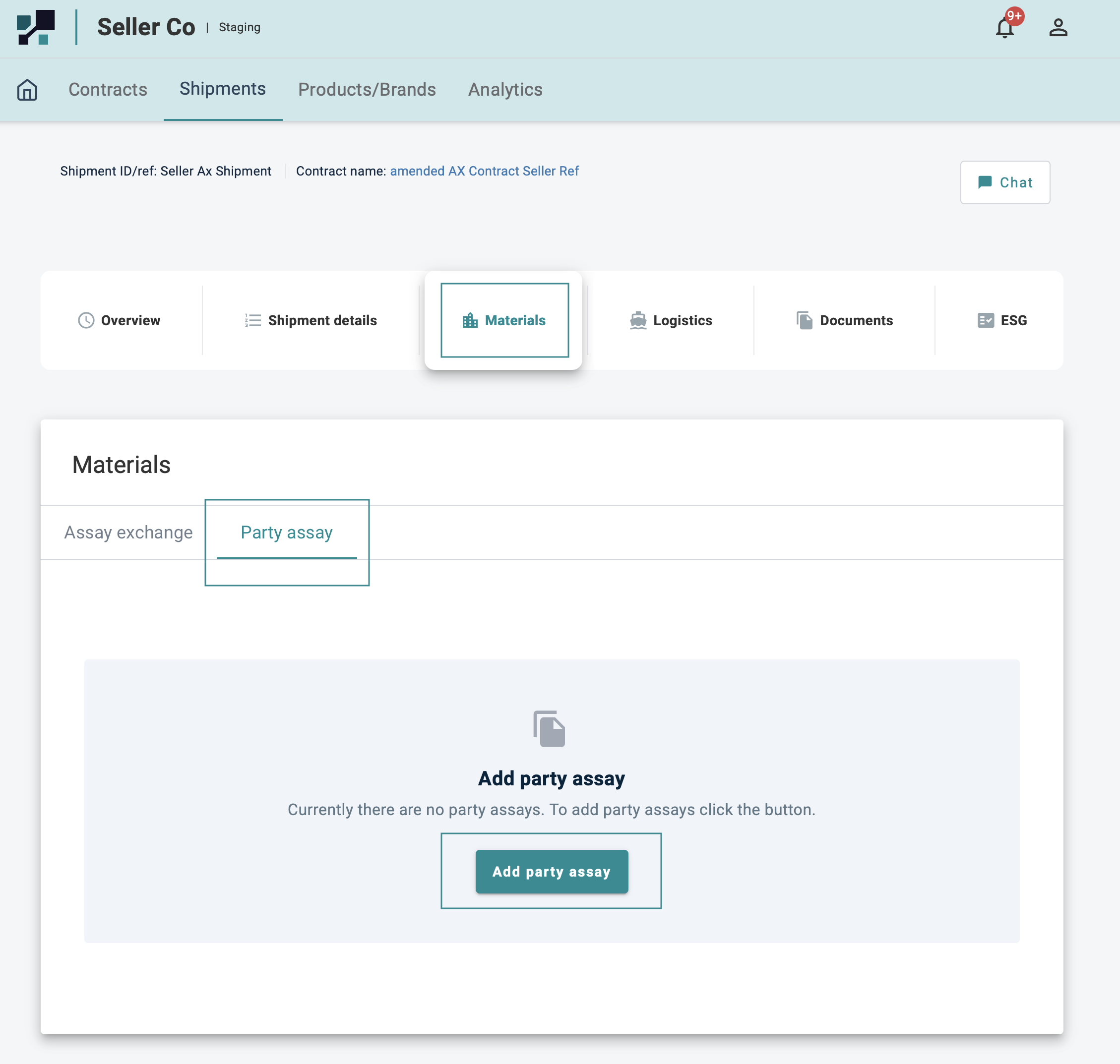Open the user profile icon
Screen dimensions: 1120x1064
click(x=1058, y=27)
